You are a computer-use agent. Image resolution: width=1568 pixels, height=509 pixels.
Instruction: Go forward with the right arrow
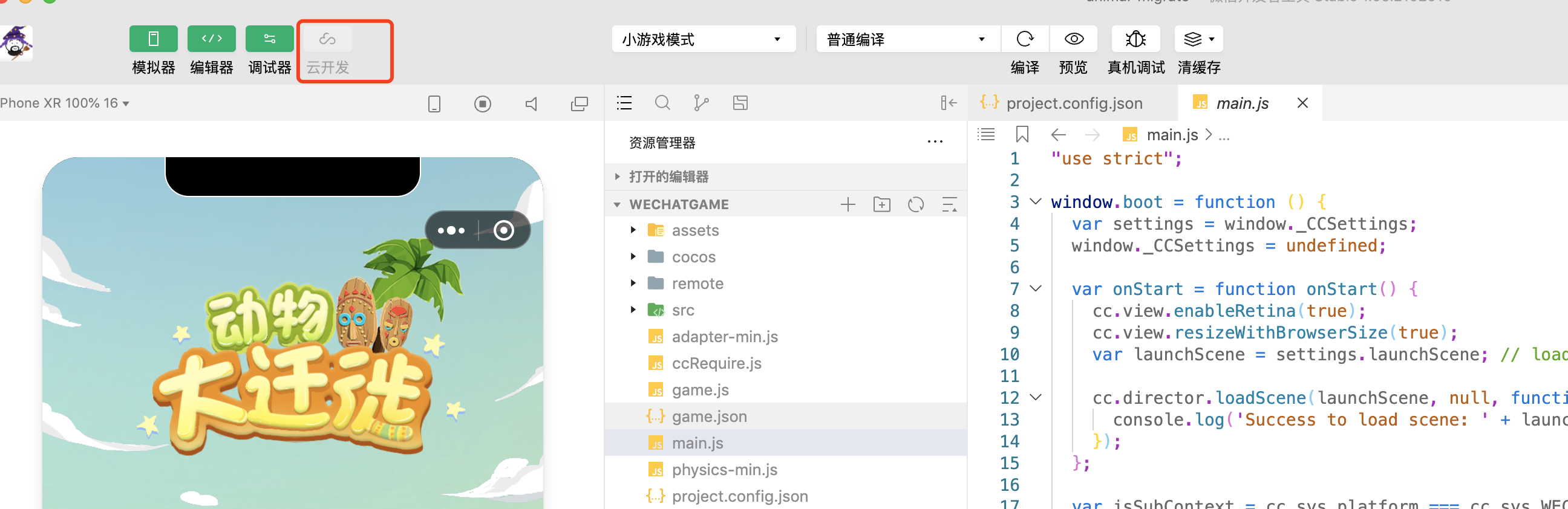(x=1093, y=134)
